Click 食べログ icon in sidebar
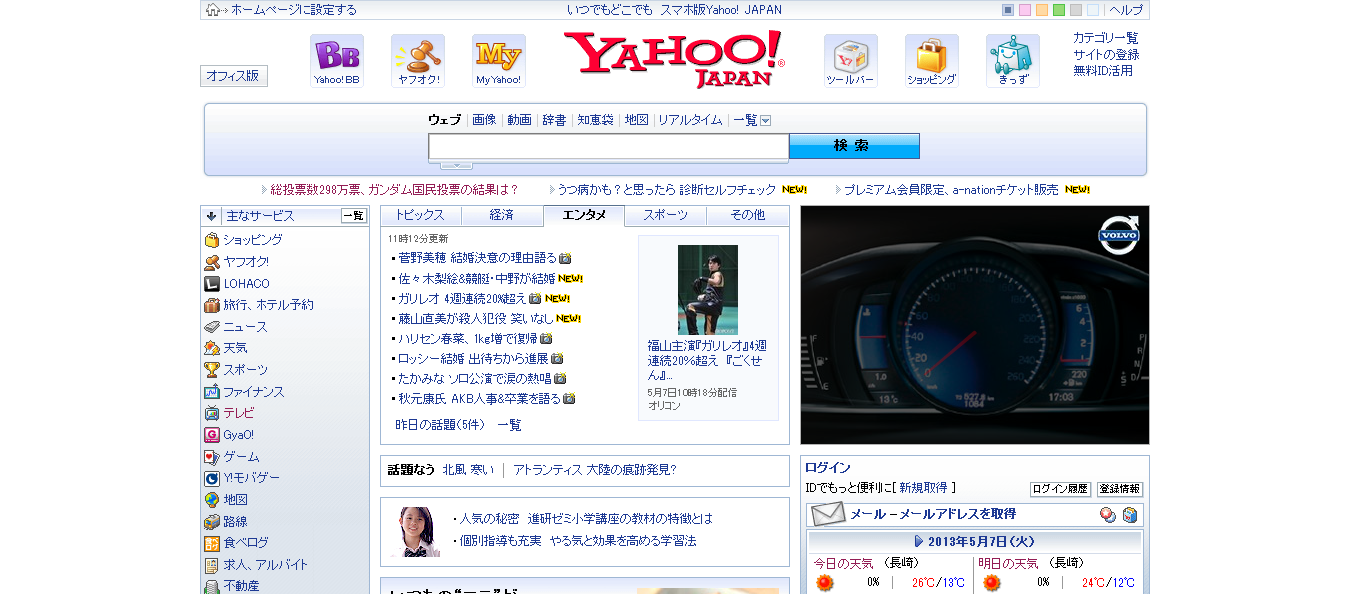This screenshot has width=1349, height=594. (x=212, y=544)
